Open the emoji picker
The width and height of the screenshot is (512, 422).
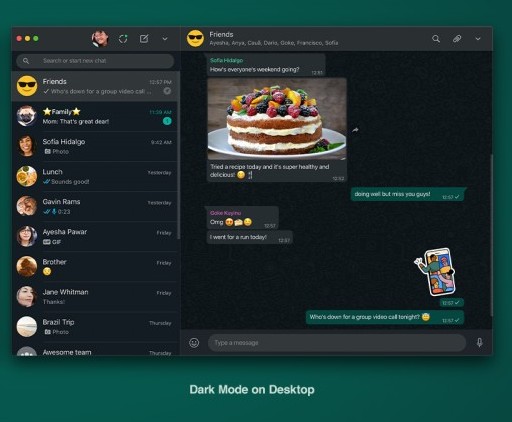pos(194,343)
